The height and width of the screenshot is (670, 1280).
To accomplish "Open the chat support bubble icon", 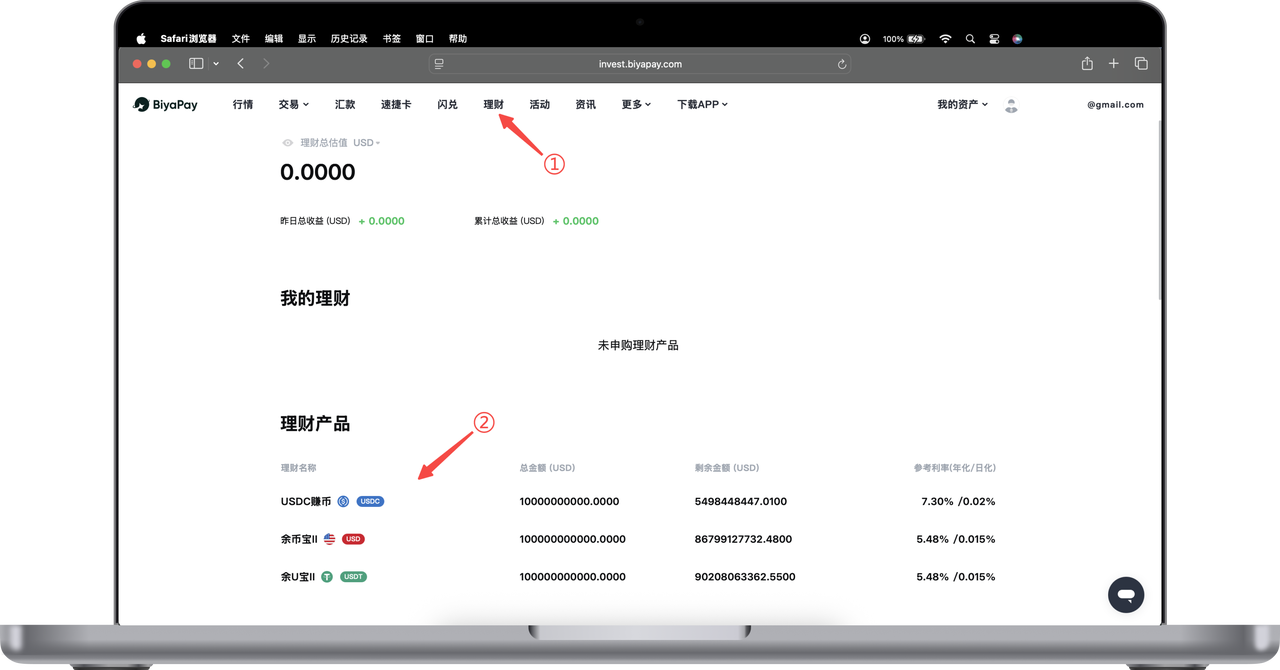I will point(1125,595).
